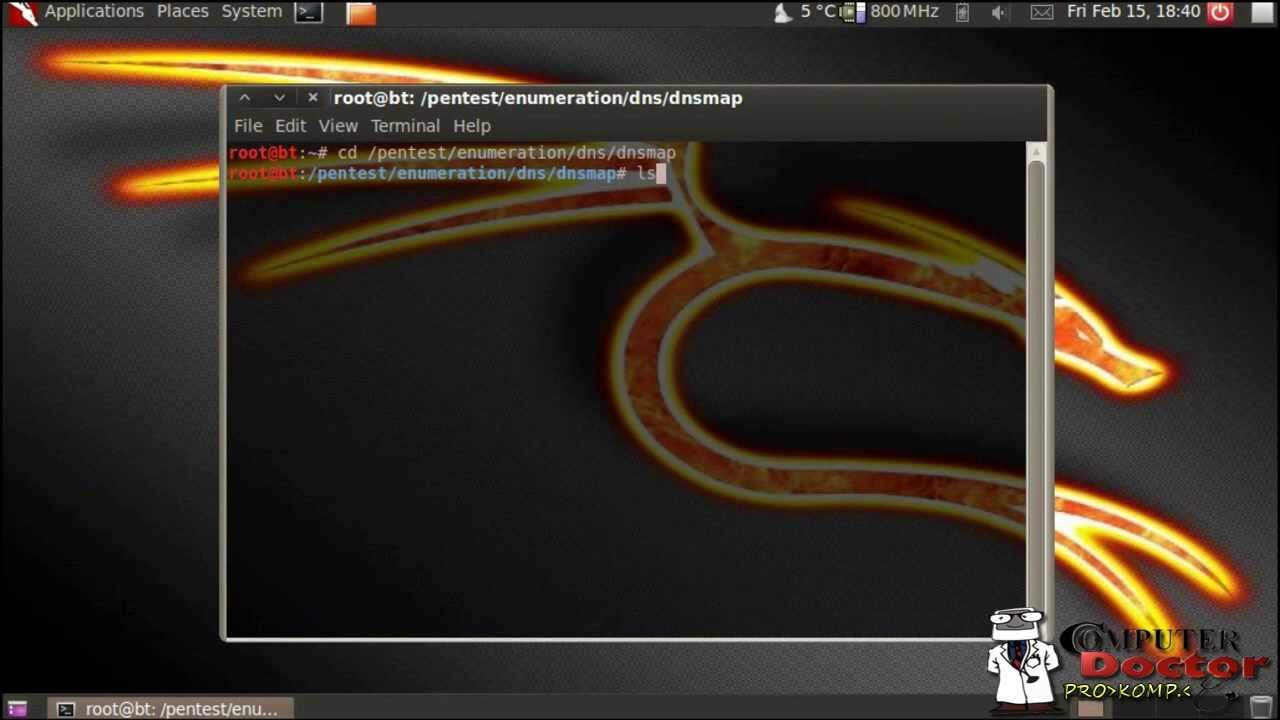The height and width of the screenshot is (720, 1280).
Task: Launch terminal from top panel icon
Action: pos(309,12)
